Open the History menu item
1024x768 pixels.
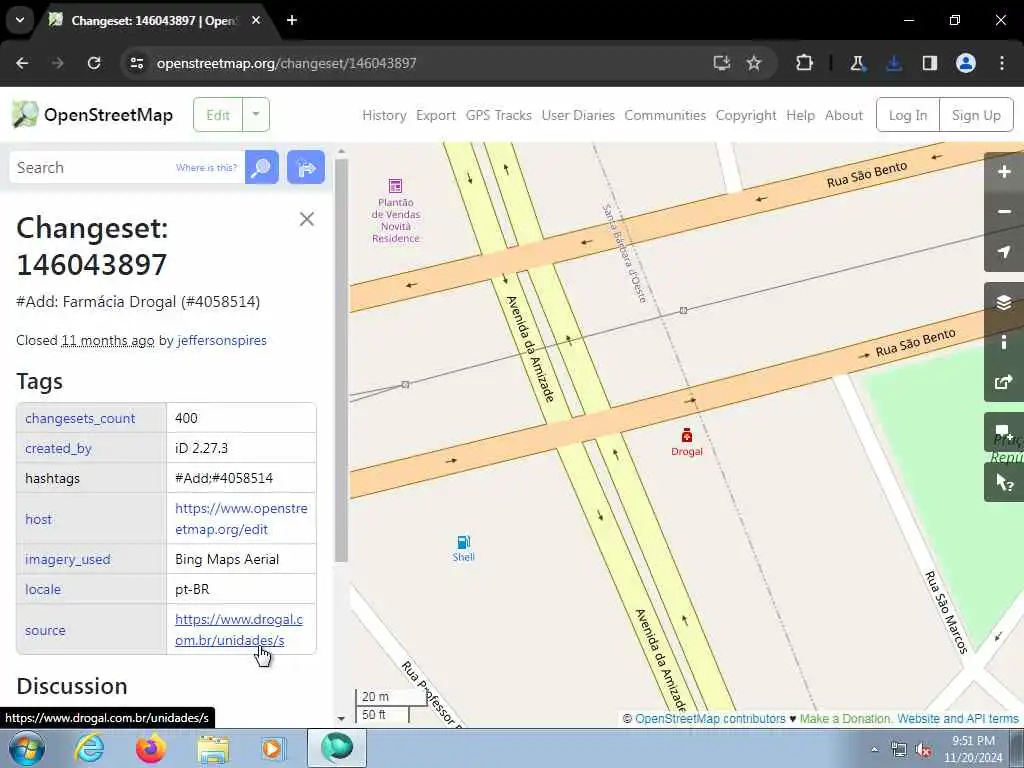coord(384,116)
